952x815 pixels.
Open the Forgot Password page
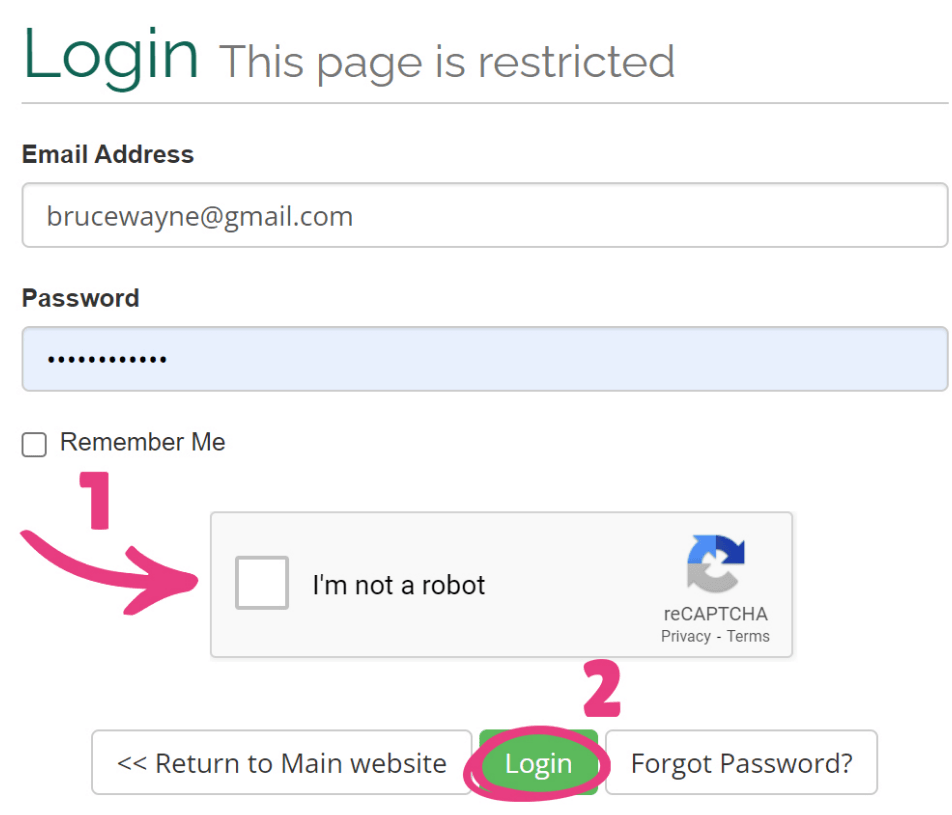741,762
